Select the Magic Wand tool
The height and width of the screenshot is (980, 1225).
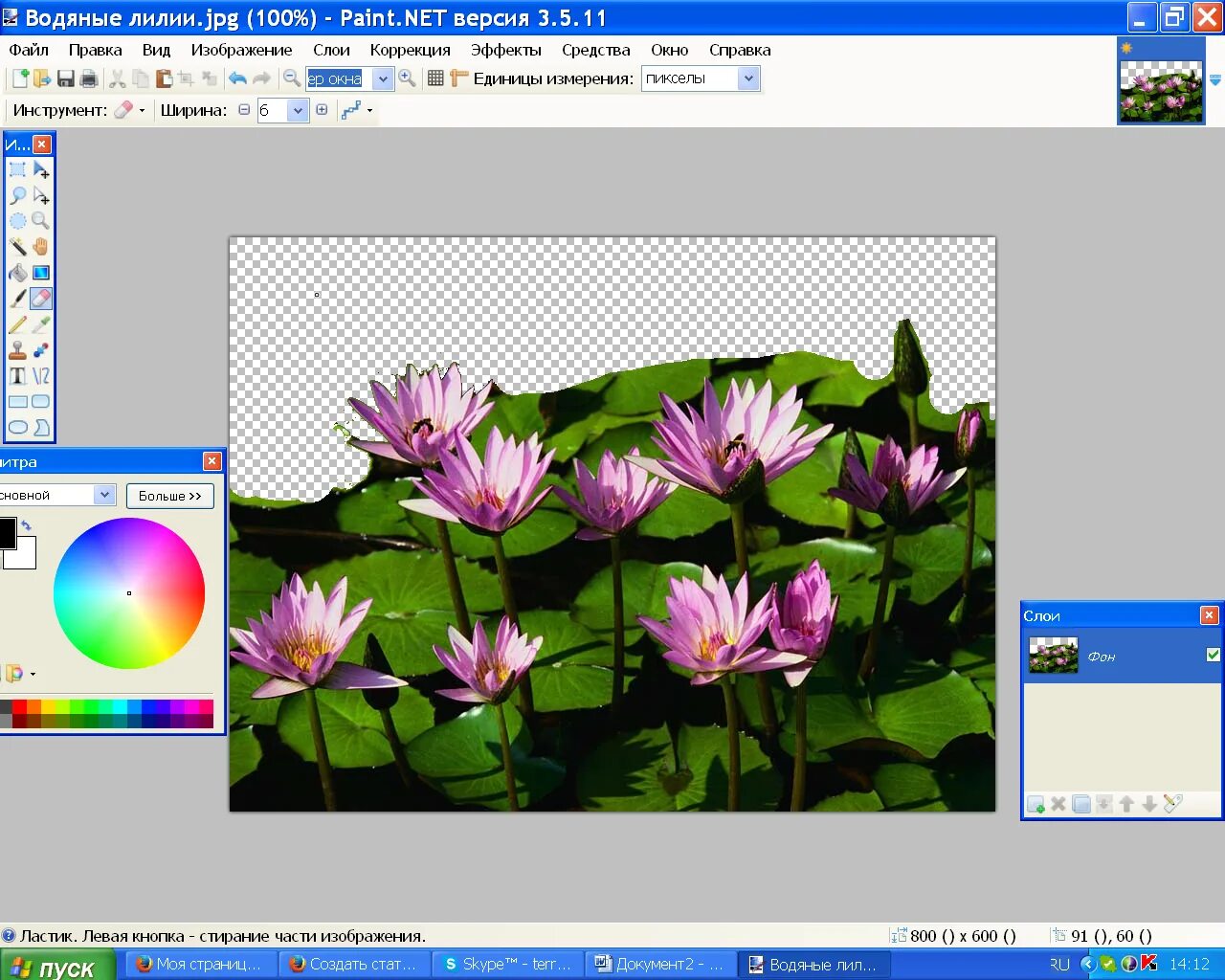17,247
